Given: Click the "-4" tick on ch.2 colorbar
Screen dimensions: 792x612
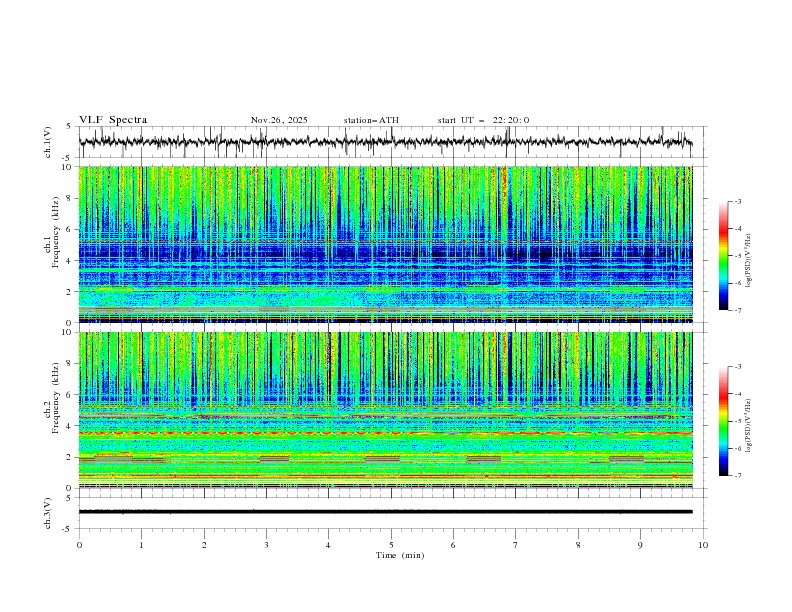Looking at the screenshot, I should pyautogui.click(x=737, y=394).
